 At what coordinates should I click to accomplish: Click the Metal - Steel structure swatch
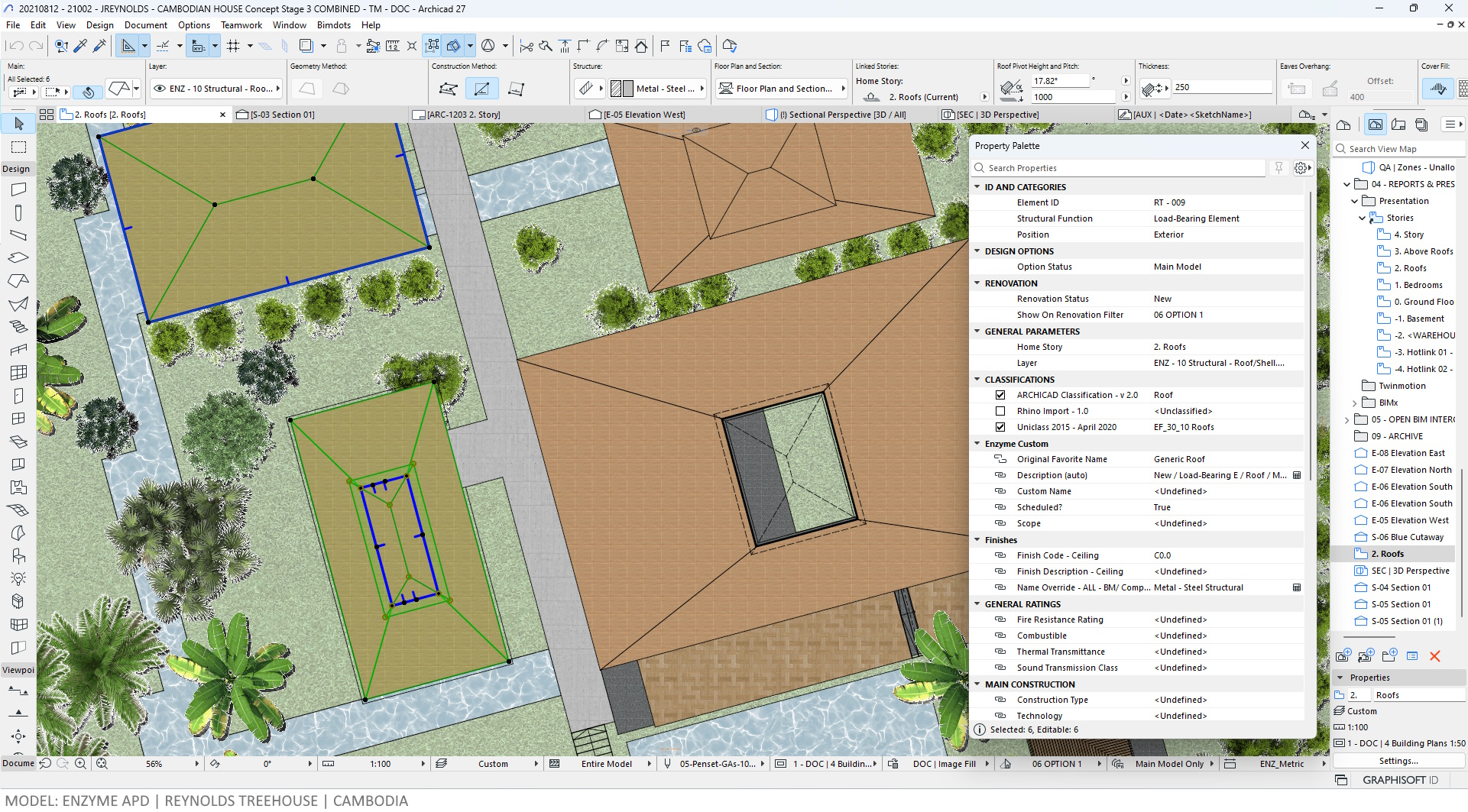658,89
